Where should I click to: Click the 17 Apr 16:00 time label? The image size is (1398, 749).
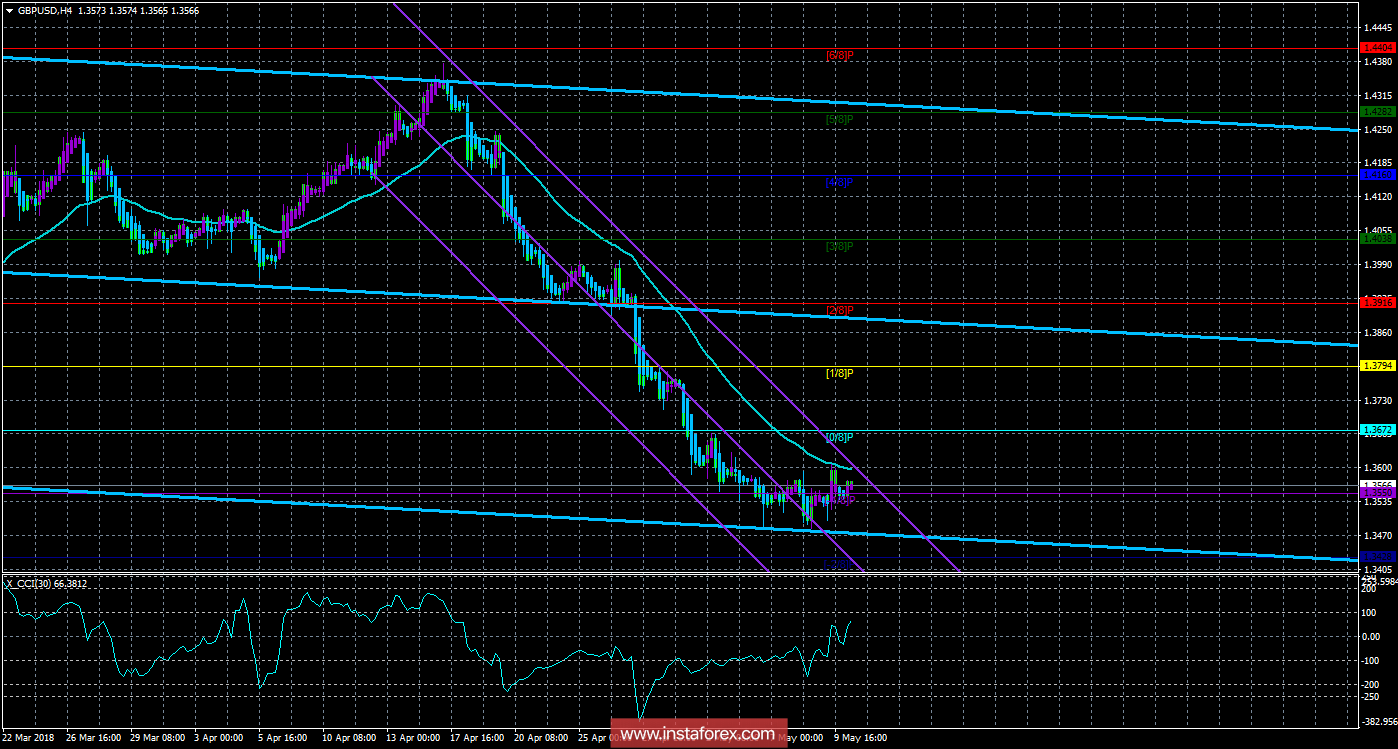tap(478, 737)
